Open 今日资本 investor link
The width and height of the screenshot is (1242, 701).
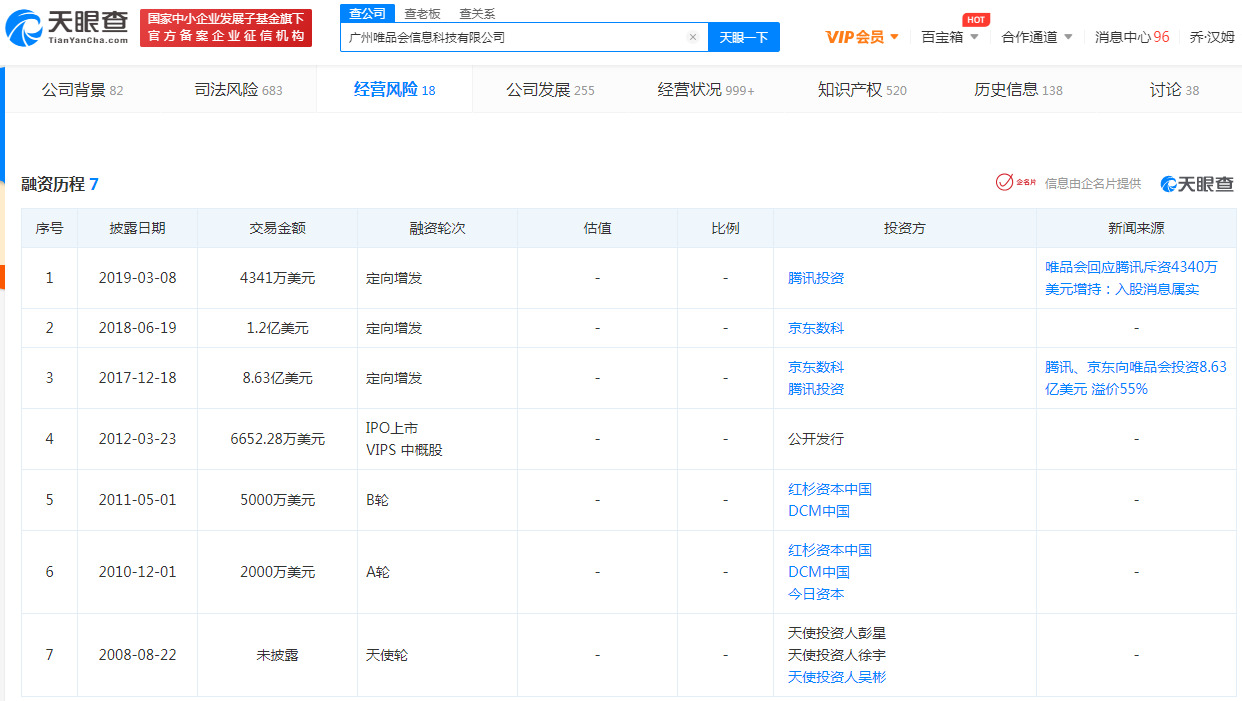coord(816,594)
